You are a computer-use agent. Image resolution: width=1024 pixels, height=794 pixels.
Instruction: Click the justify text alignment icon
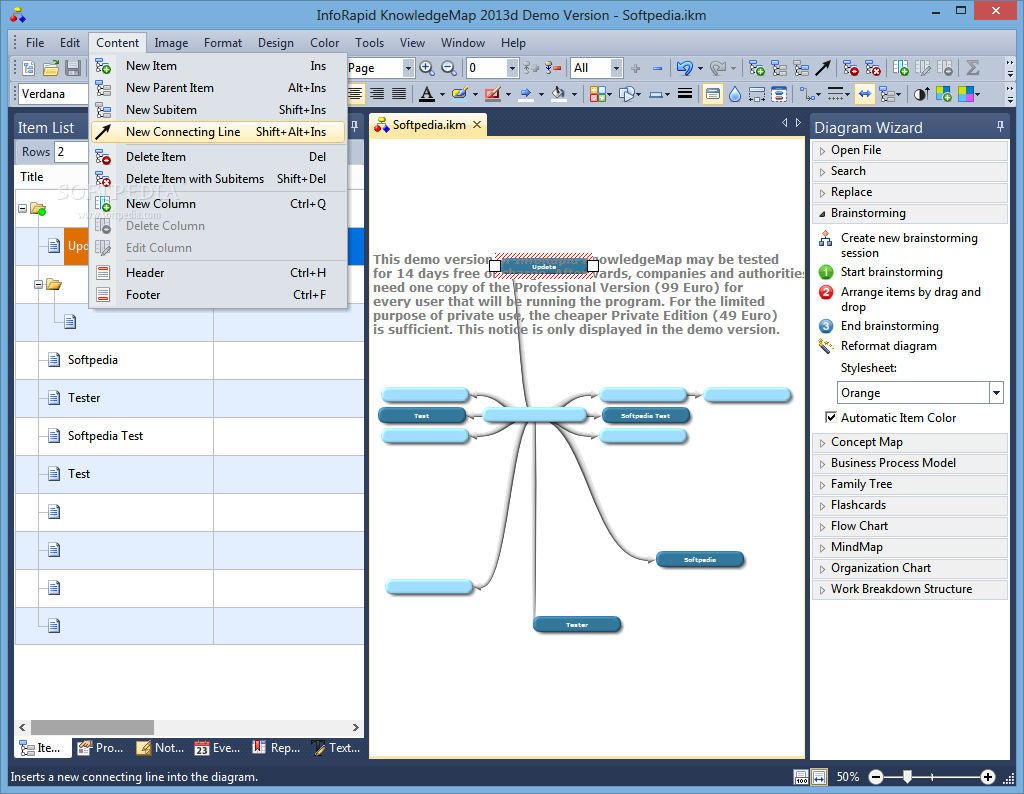(399, 94)
